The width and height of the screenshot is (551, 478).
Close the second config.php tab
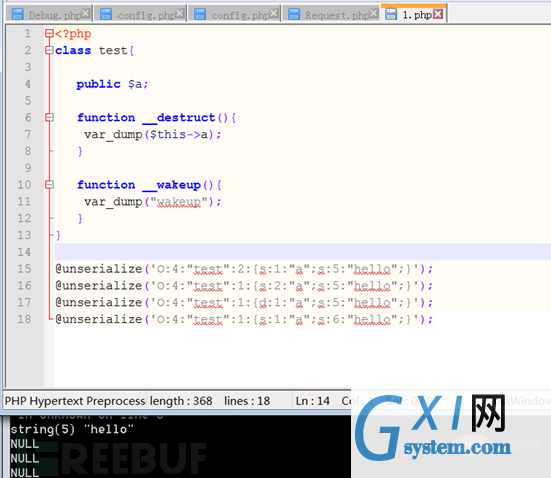(274, 14)
